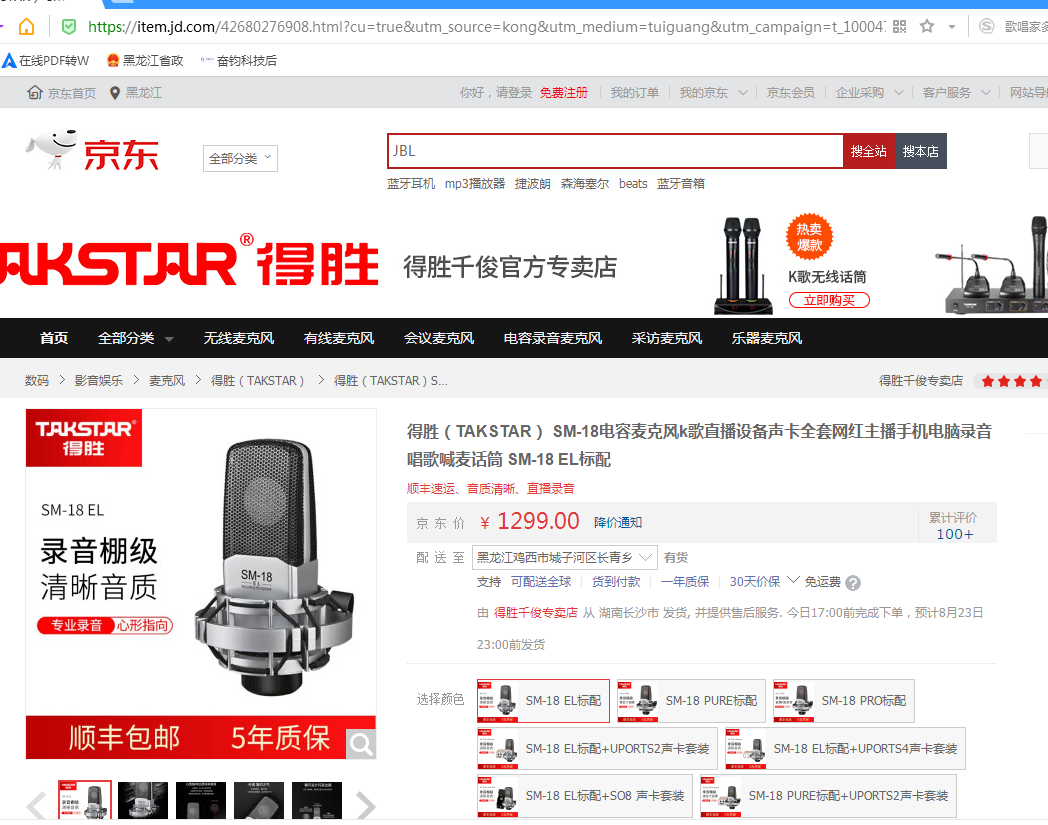This screenshot has width=1048, height=825.
Task: Click 免费注册 register link
Action: 563,93
